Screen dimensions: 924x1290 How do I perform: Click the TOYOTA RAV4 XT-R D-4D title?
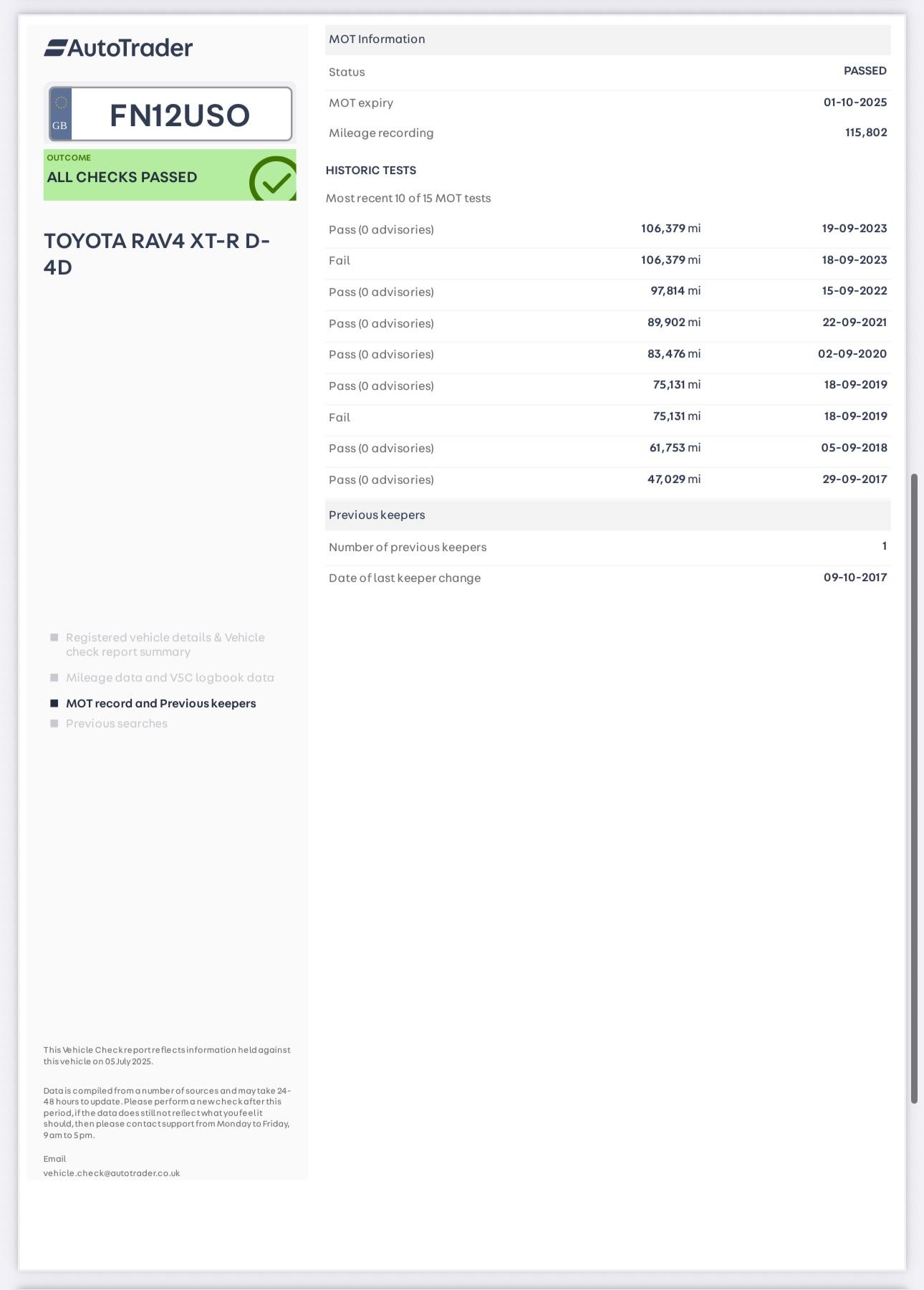tap(157, 253)
